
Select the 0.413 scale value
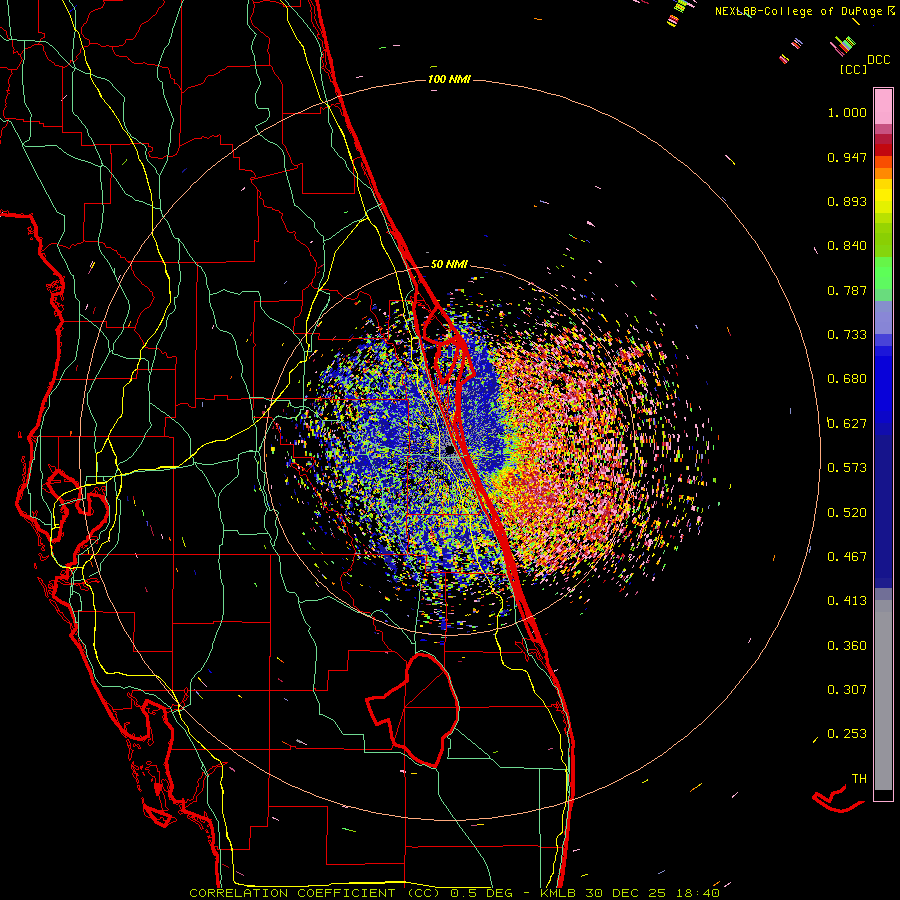coord(847,600)
